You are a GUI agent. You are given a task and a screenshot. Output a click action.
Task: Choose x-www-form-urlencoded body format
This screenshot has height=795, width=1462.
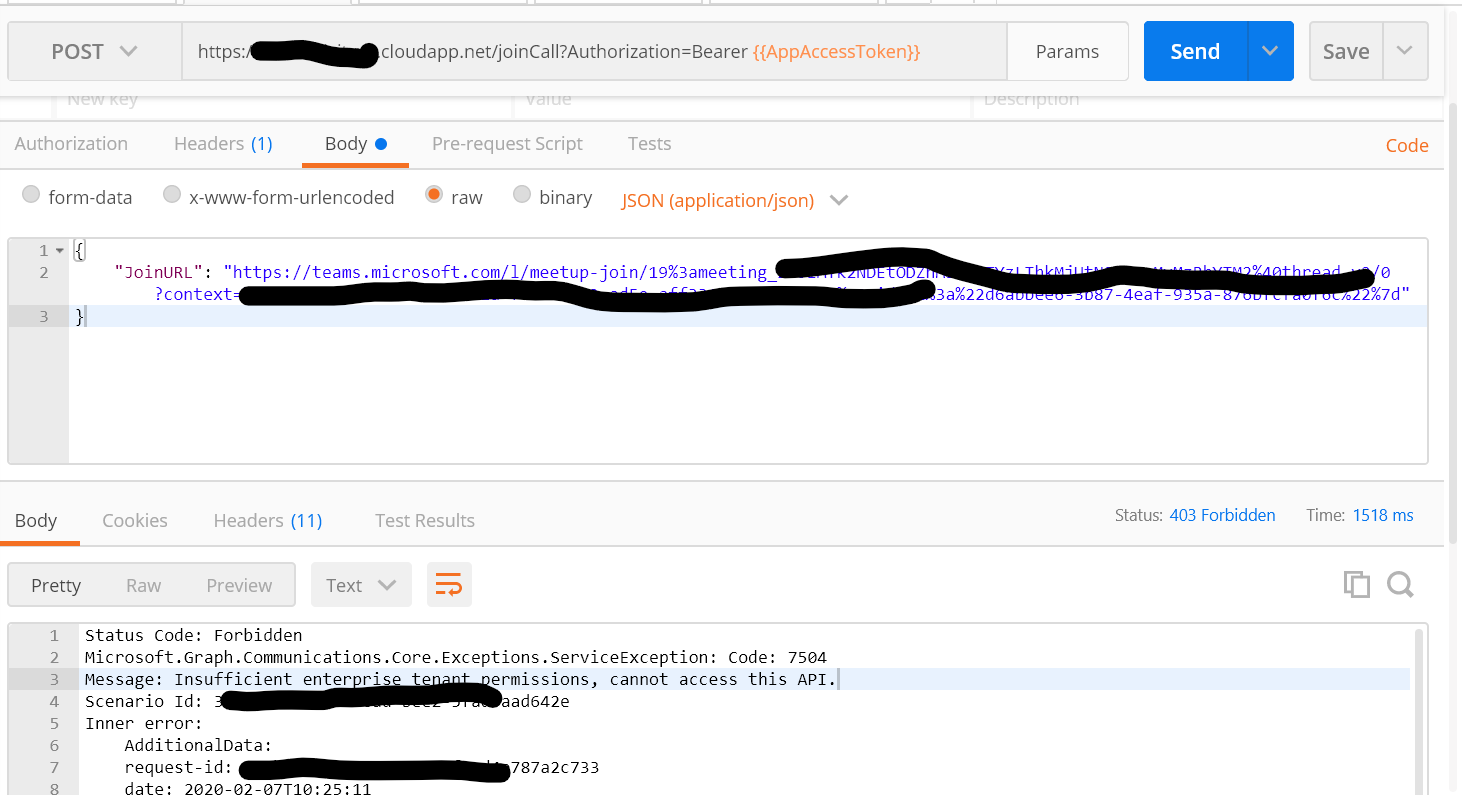tap(171, 196)
